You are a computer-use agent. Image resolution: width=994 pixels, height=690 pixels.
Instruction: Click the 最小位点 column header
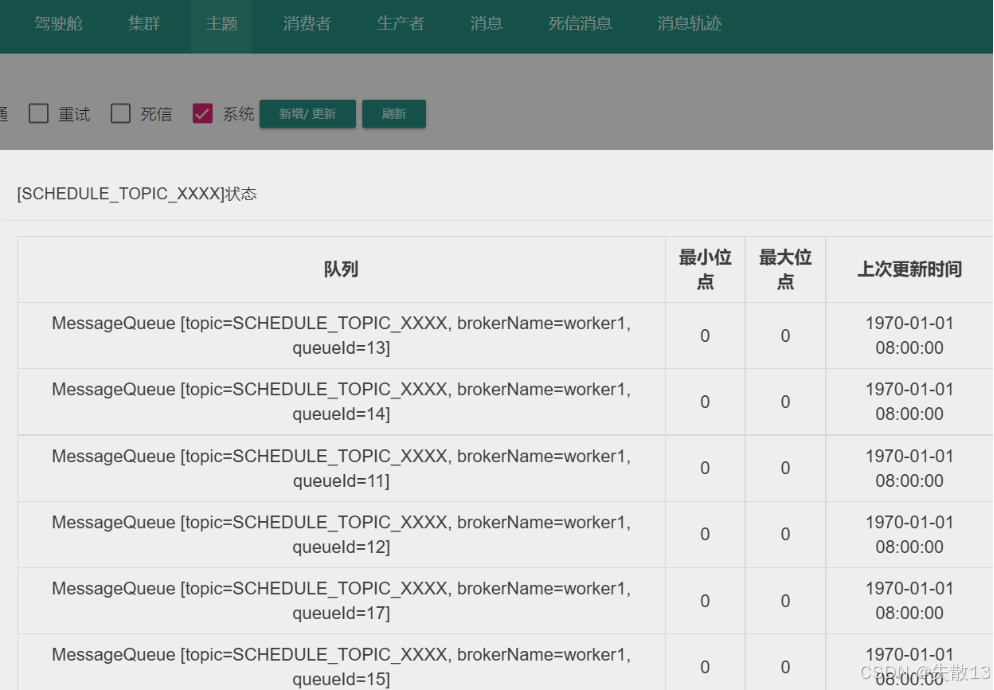coord(705,269)
